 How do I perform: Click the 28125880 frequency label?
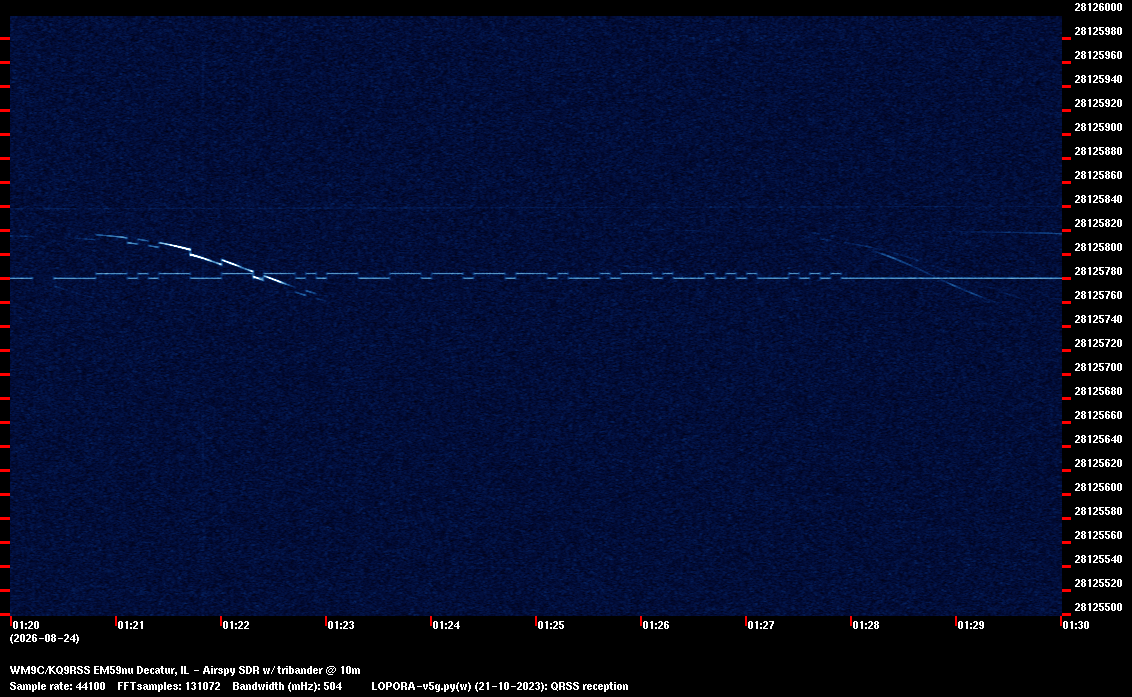1098,151
